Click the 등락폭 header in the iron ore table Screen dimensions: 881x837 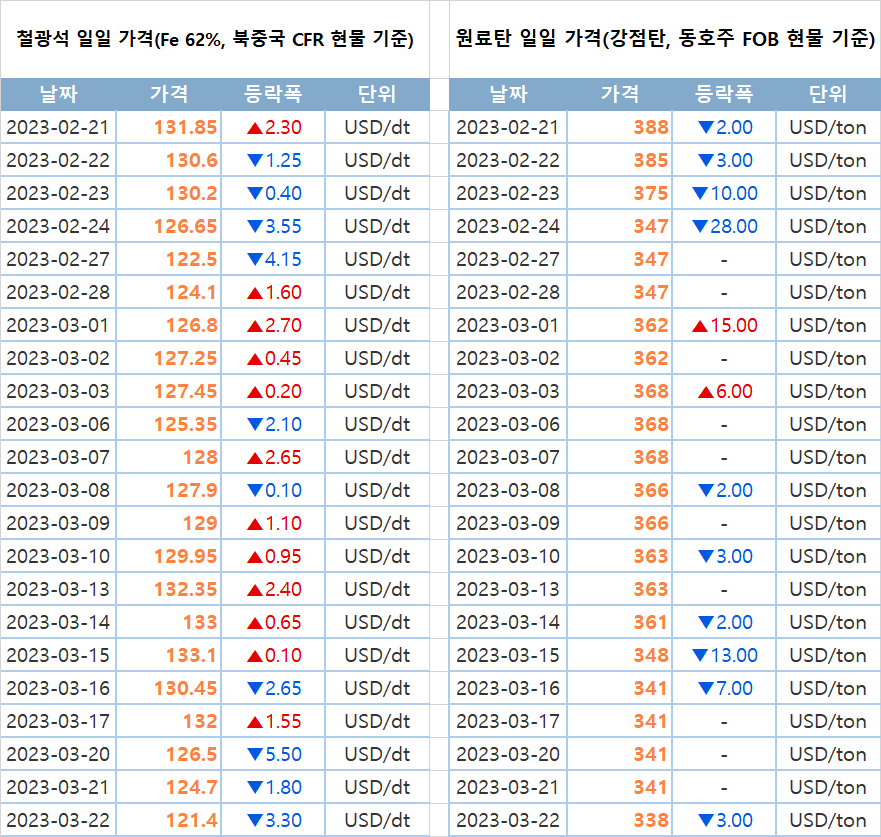tap(273, 95)
